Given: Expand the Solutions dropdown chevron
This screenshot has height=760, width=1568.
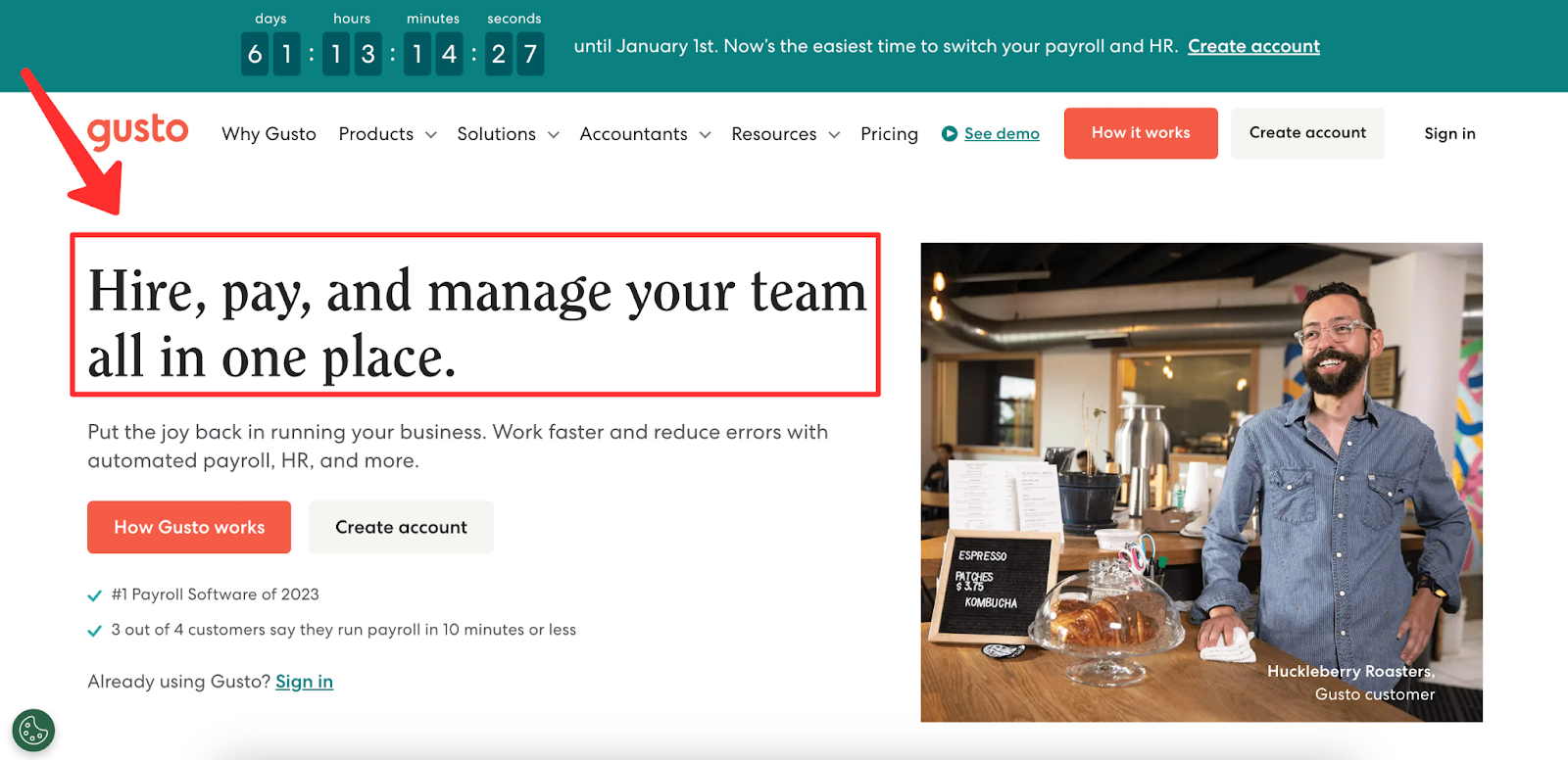Looking at the screenshot, I should click(x=553, y=135).
